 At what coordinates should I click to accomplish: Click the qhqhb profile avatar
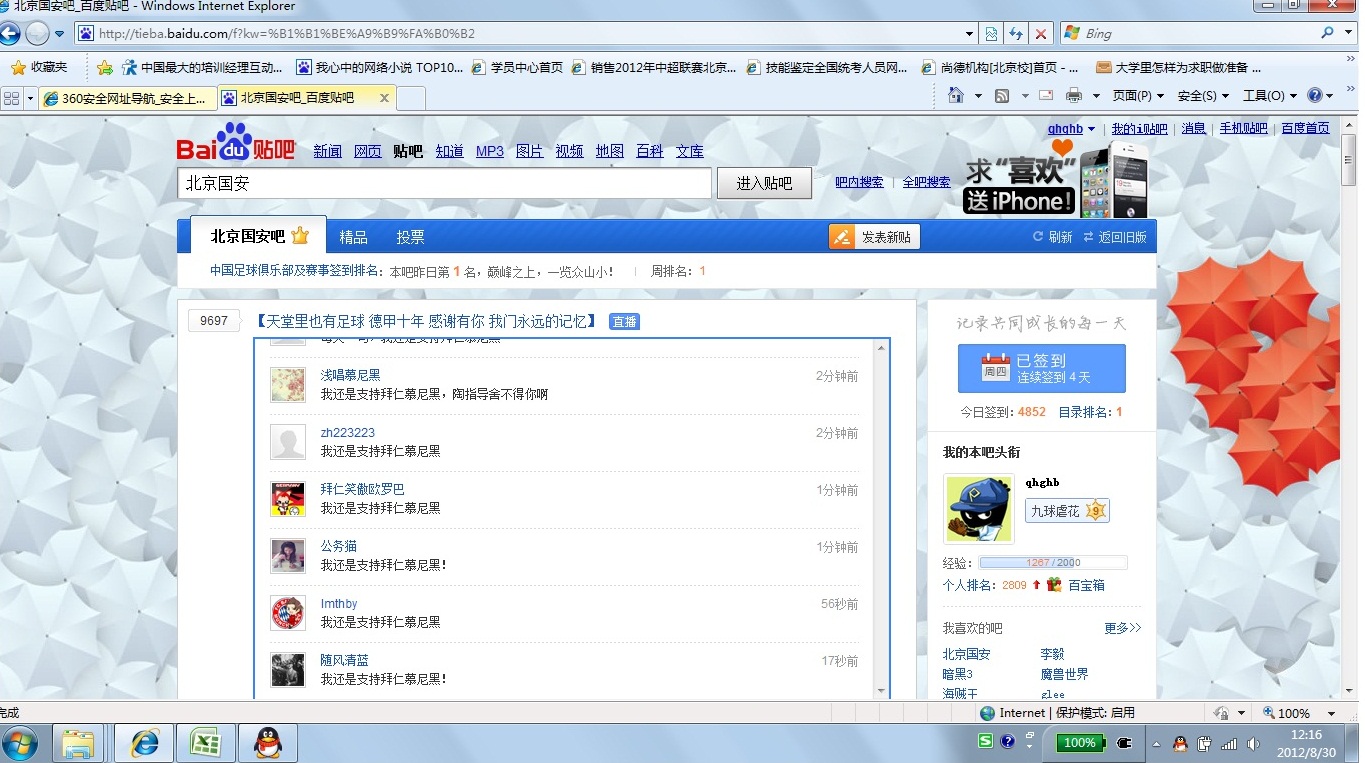(x=978, y=509)
